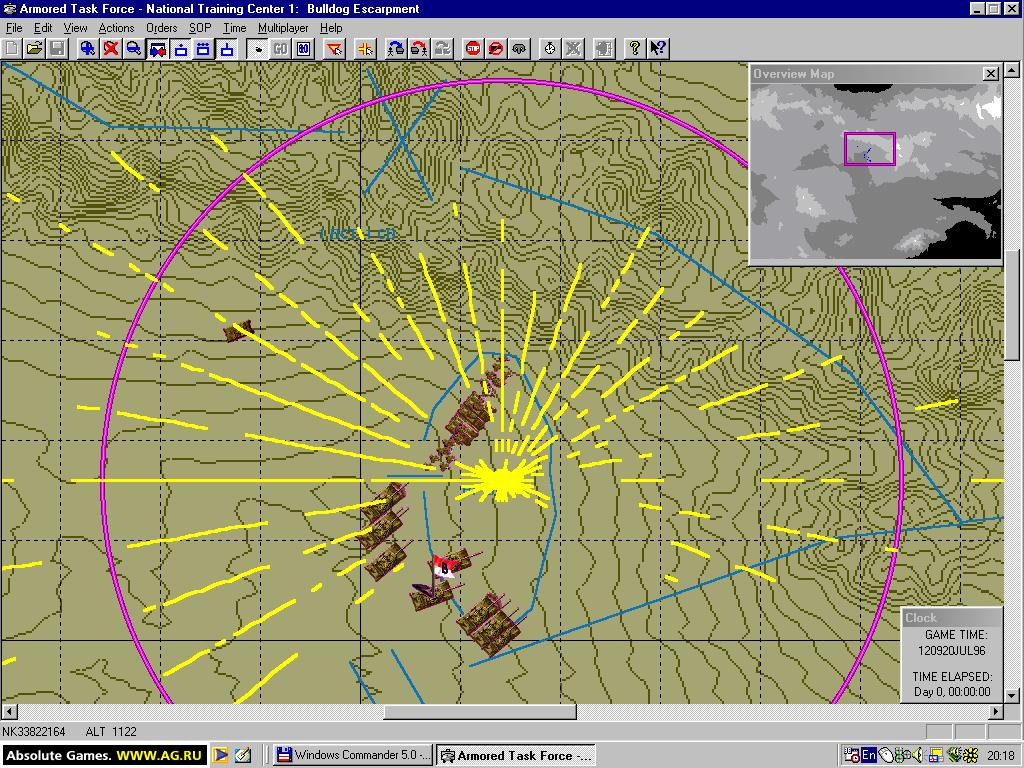Click the blue arrow mount troops icon
This screenshot has height=768, width=1024.
click(x=396, y=48)
